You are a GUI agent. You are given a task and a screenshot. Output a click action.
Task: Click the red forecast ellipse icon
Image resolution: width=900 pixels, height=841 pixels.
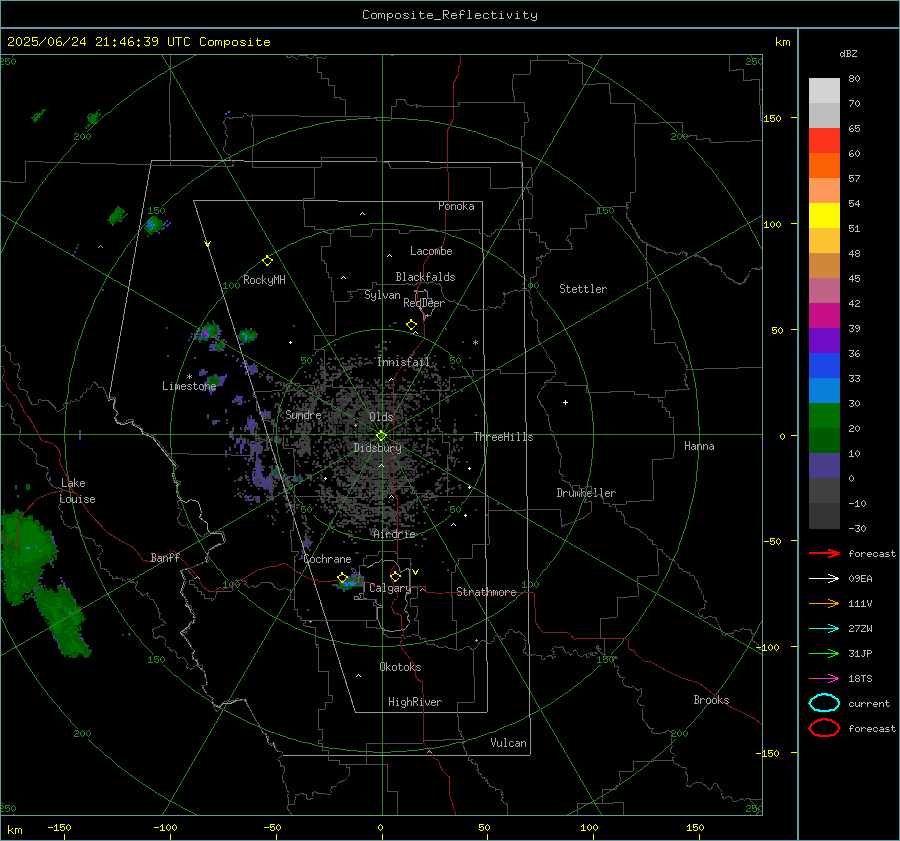tap(824, 728)
